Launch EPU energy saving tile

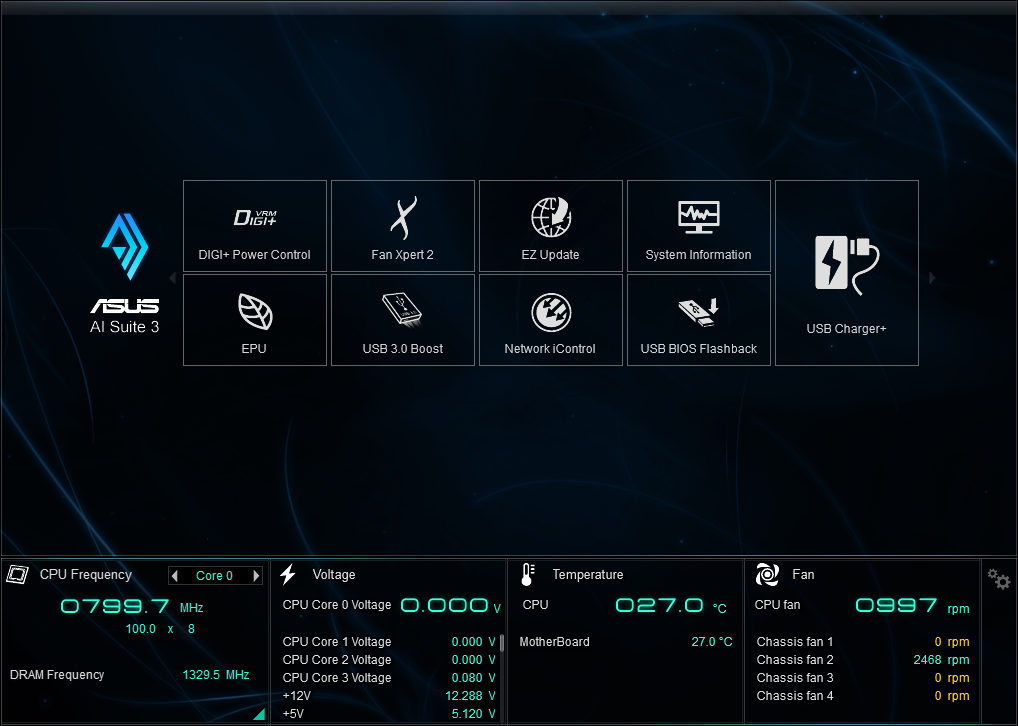(254, 320)
